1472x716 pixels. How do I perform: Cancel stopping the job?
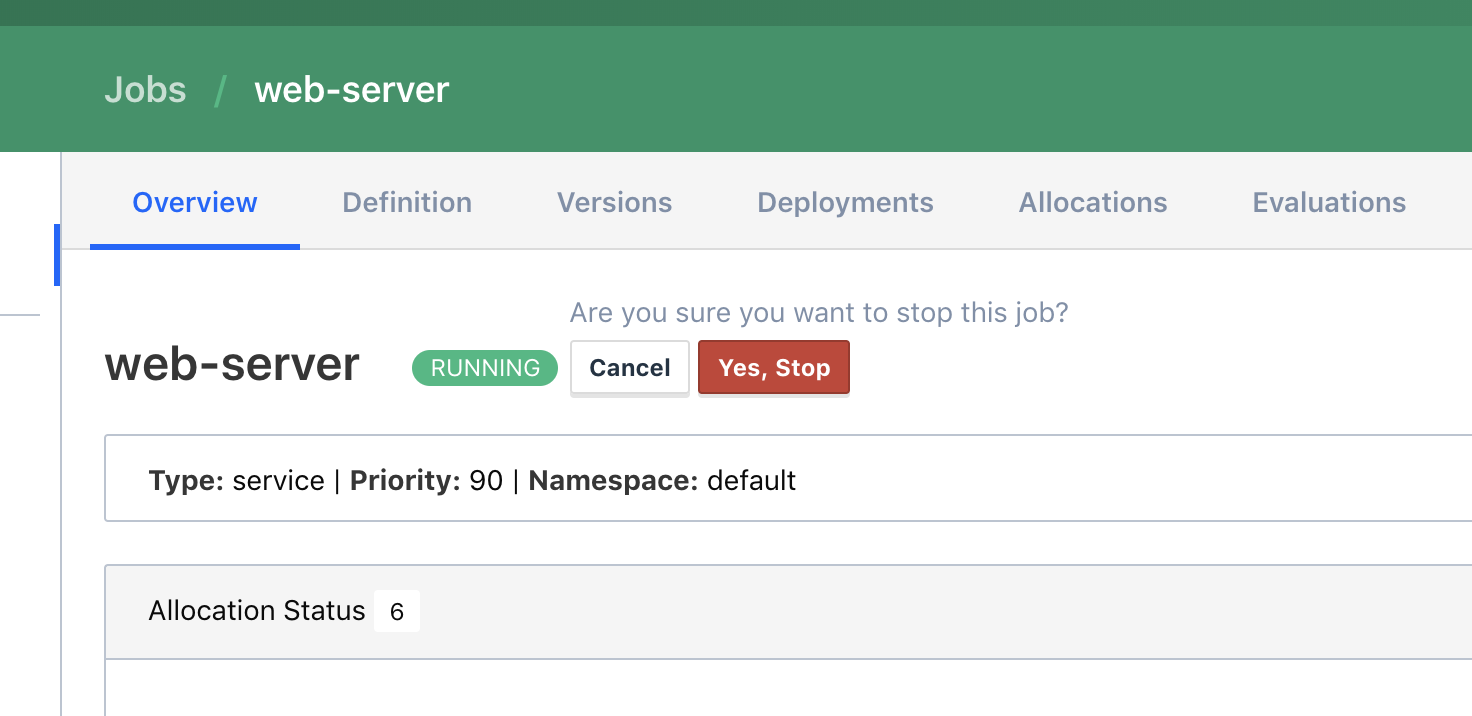pyautogui.click(x=629, y=368)
